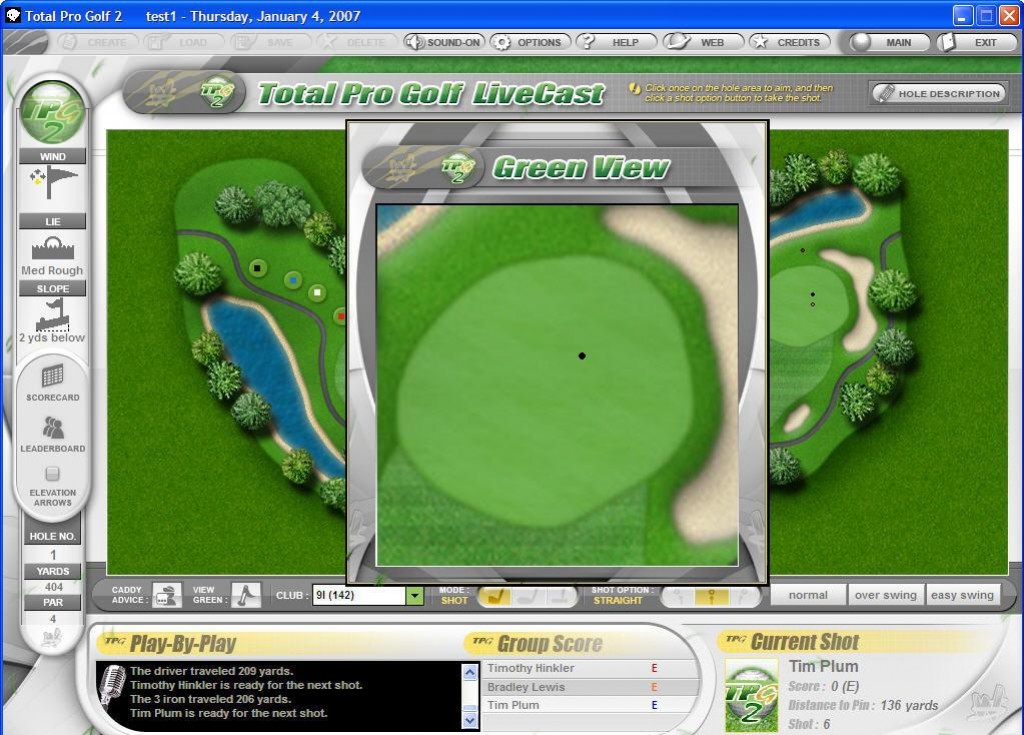Click the wind flag direction icon

point(53,182)
